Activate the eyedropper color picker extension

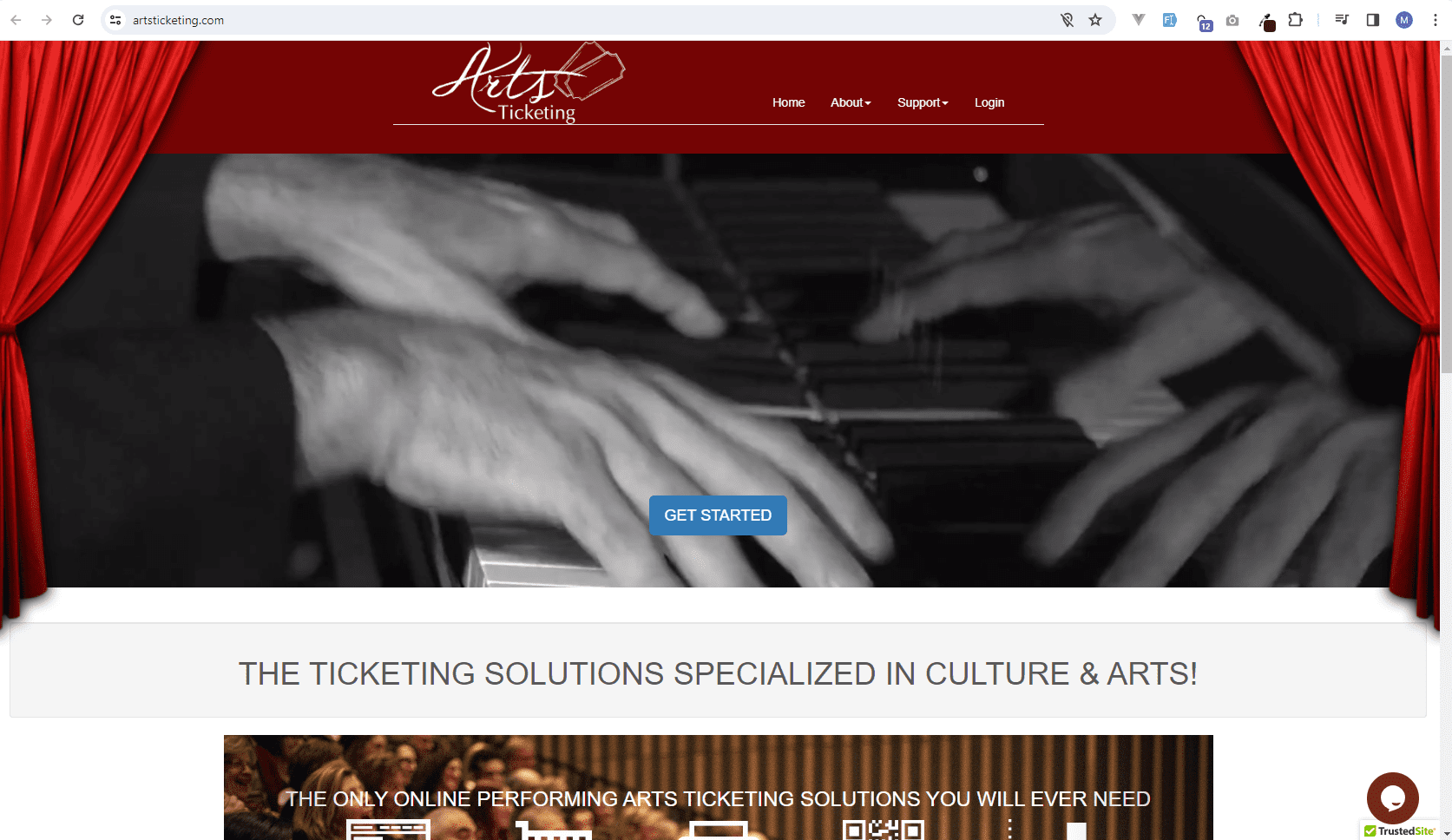click(x=1267, y=21)
